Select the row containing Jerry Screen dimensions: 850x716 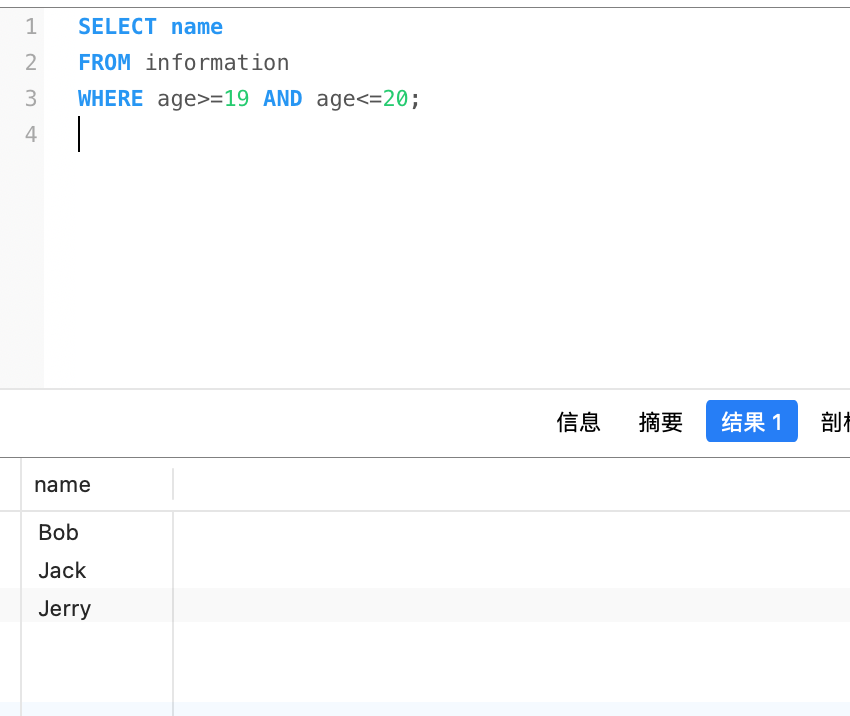(64, 608)
